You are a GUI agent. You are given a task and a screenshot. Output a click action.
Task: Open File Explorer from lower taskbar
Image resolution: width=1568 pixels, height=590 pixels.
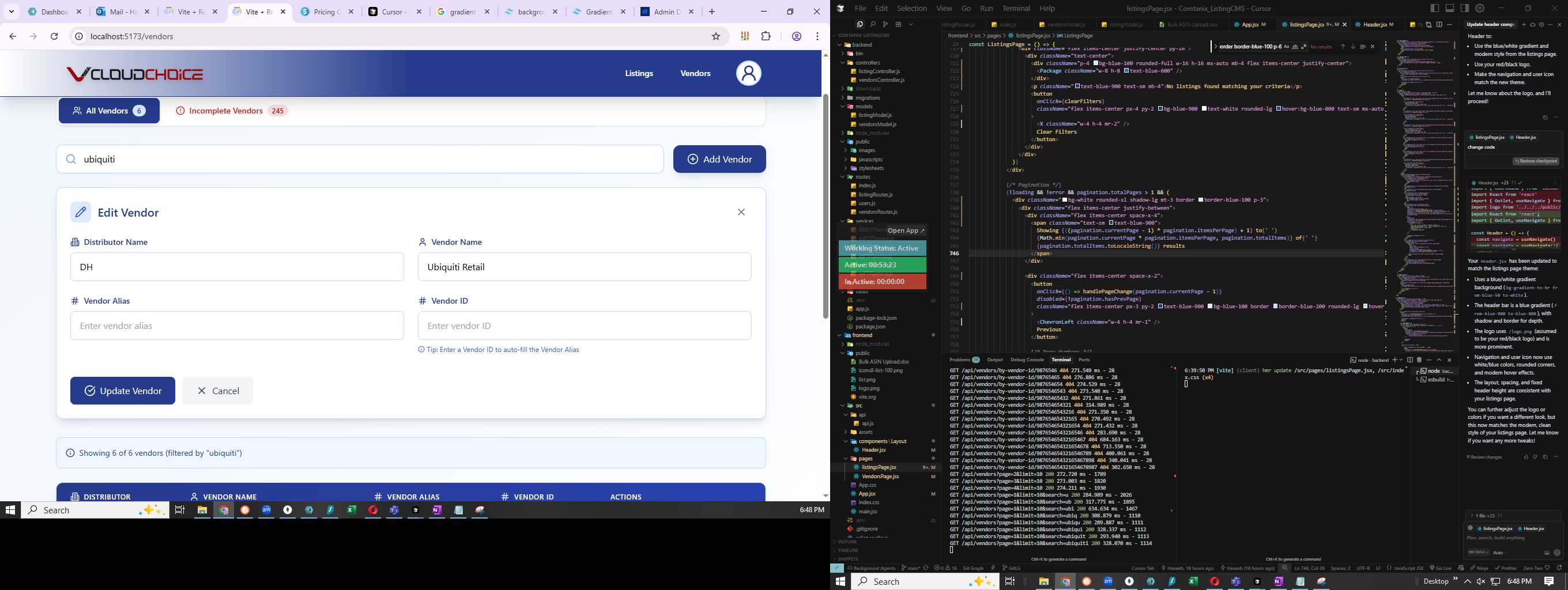coord(1043,581)
